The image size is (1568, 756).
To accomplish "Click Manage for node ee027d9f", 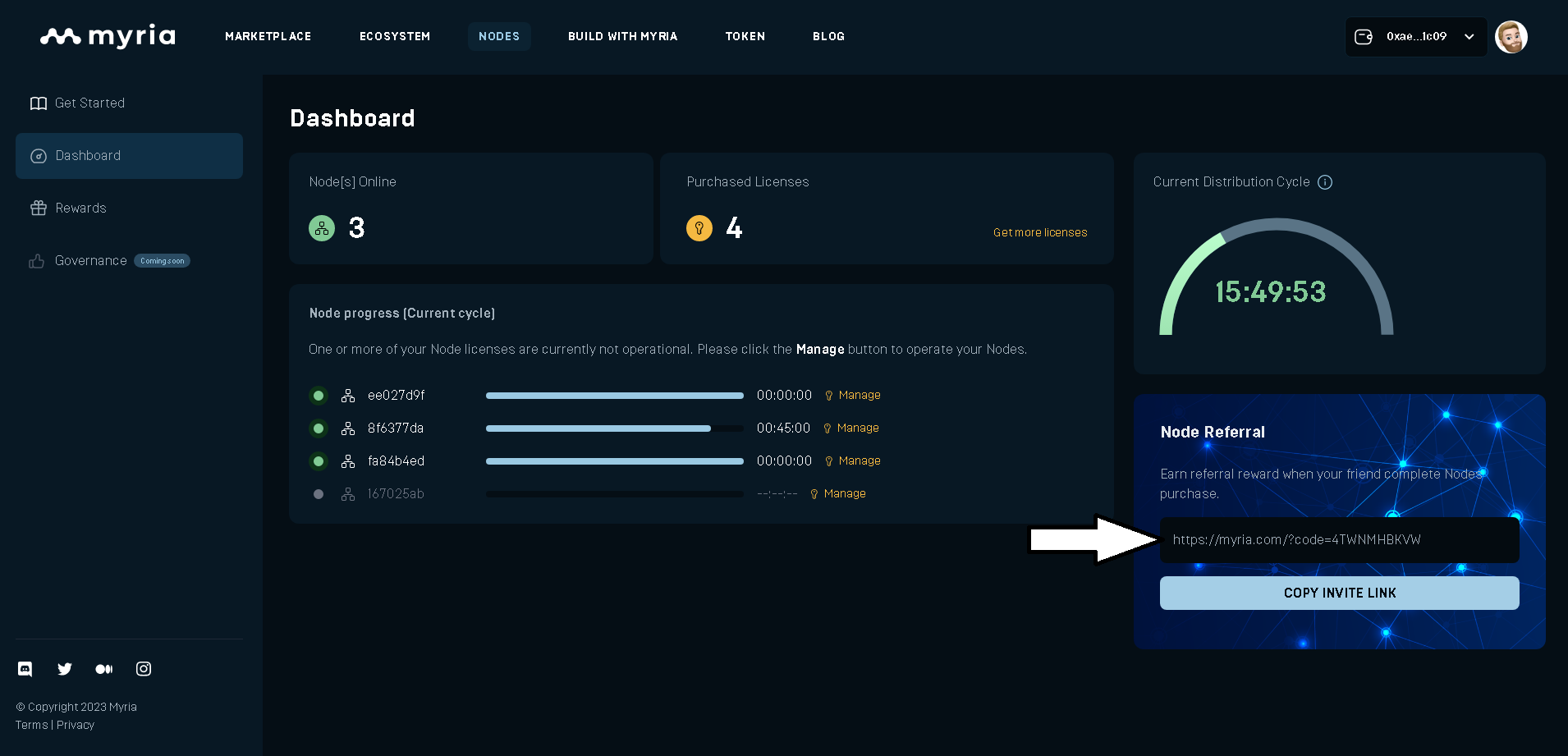I will pyautogui.click(x=853, y=395).
